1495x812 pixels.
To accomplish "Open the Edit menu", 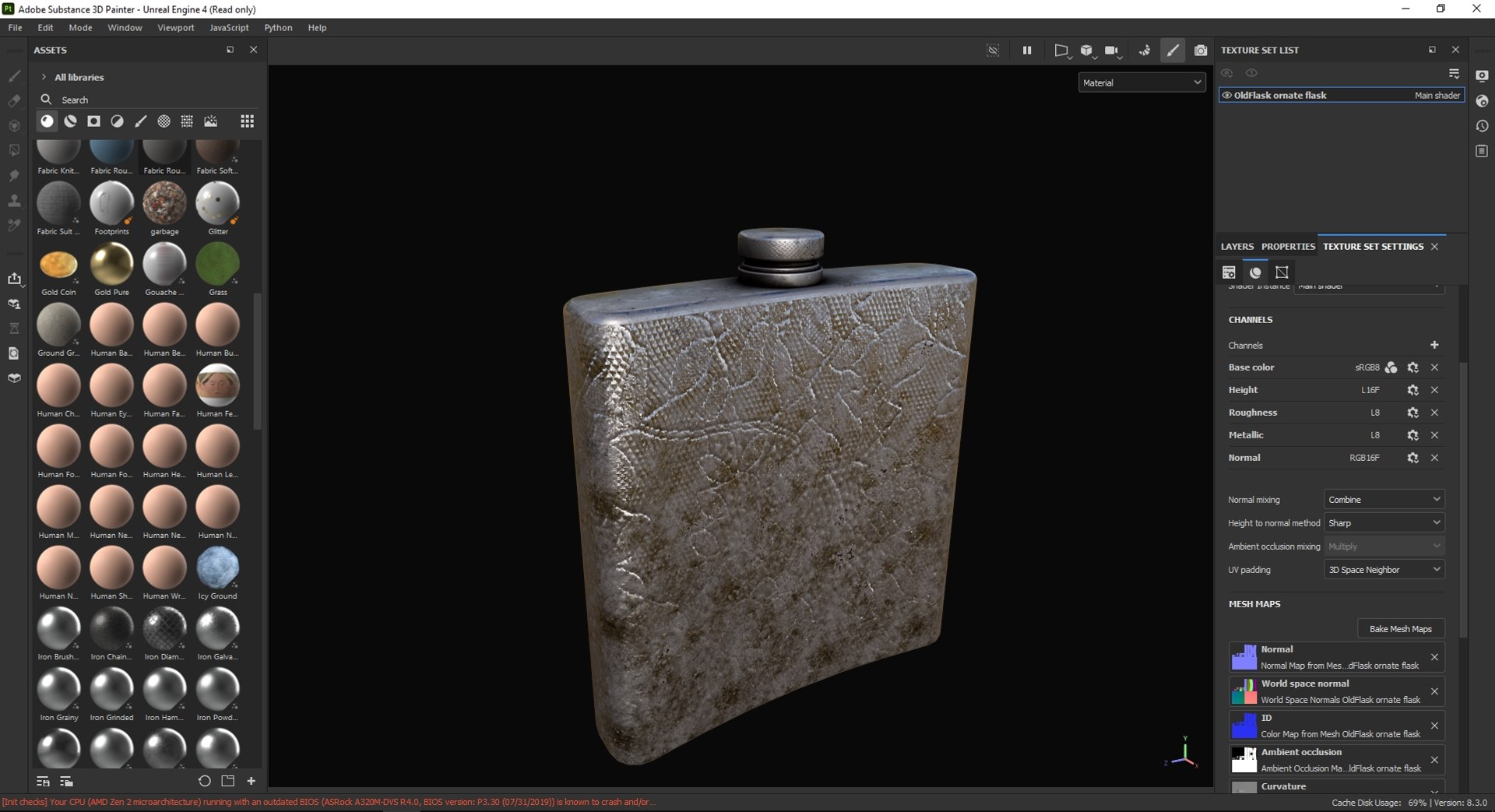I will [x=45, y=27].
